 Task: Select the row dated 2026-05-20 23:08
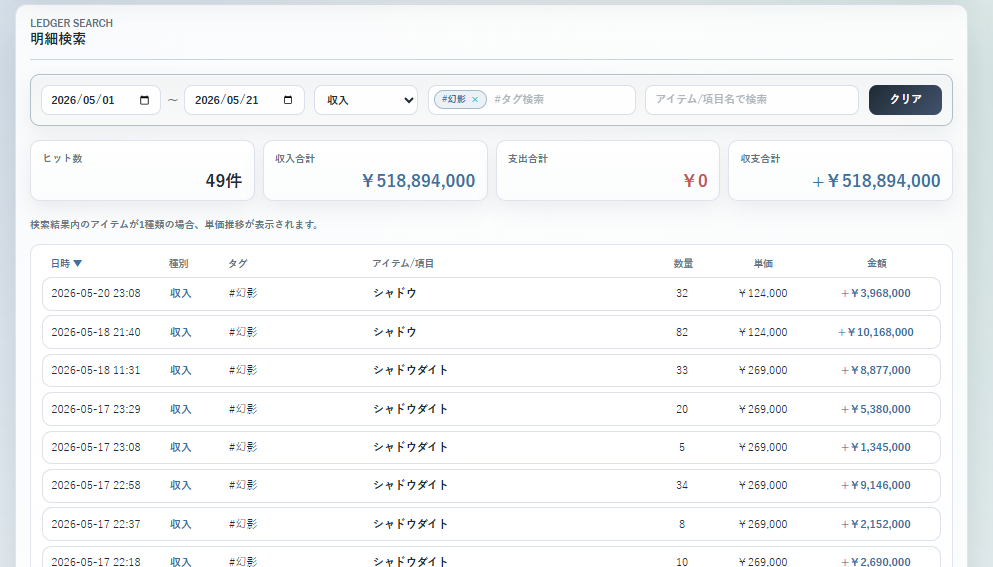pos(491,294)
